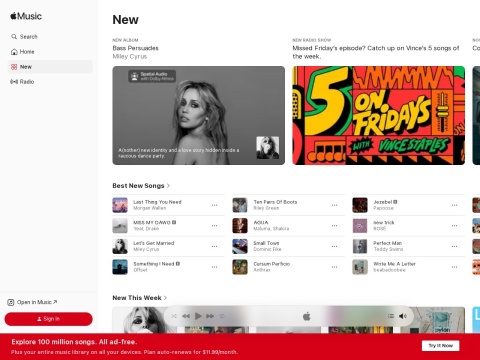Click Let's Get Married album art
Screen dimensions: 480x360
pos(120,246)
